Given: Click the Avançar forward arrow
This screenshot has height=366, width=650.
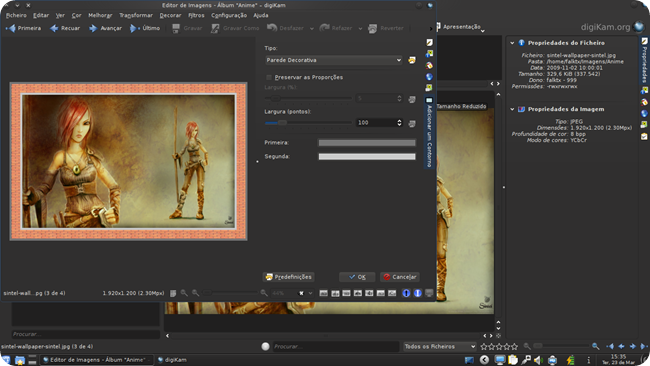Looking at the screenshot, I should click(x=105, y=28).
